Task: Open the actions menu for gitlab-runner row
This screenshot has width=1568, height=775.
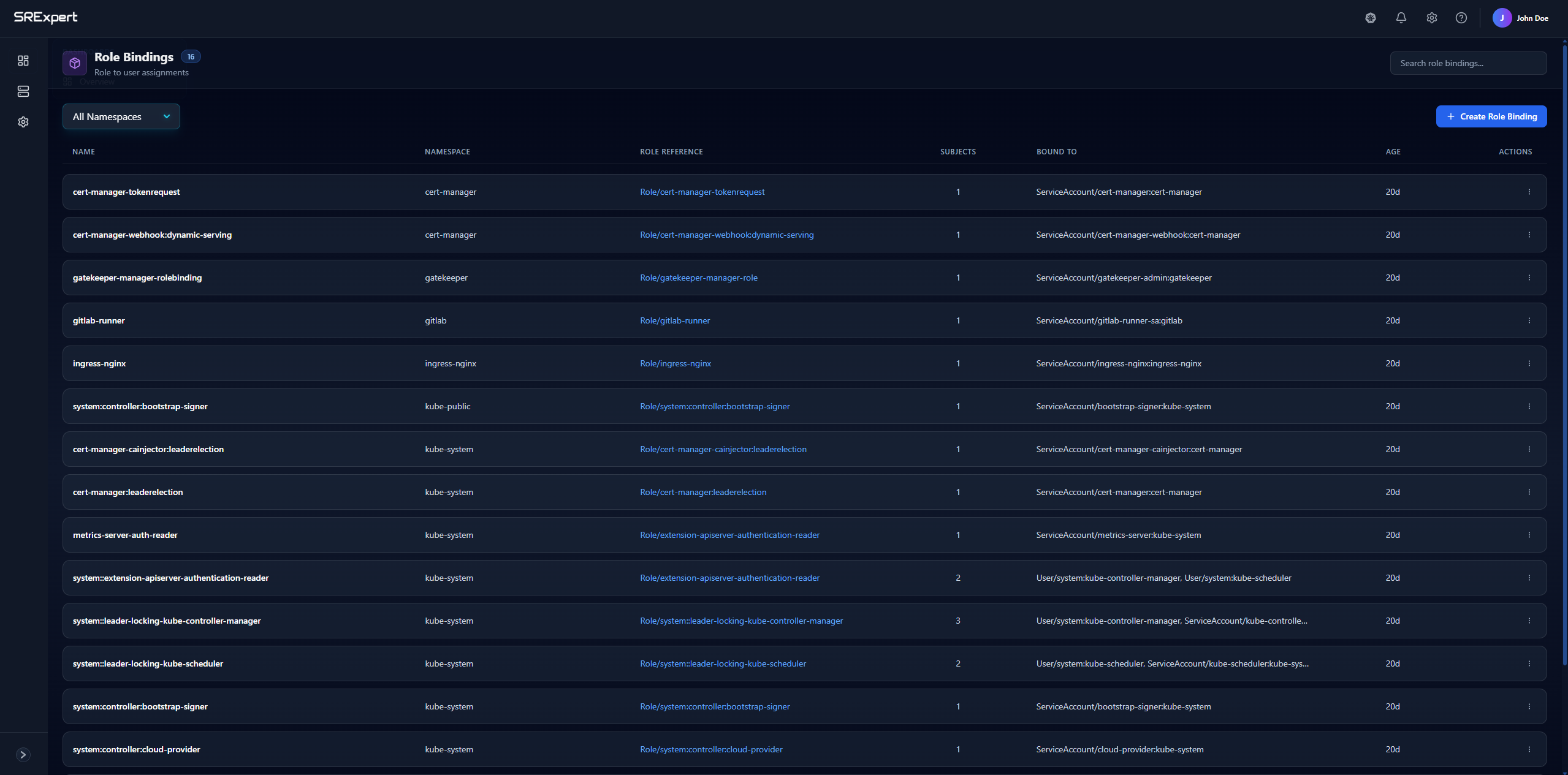Action: tap(1529, 320)
